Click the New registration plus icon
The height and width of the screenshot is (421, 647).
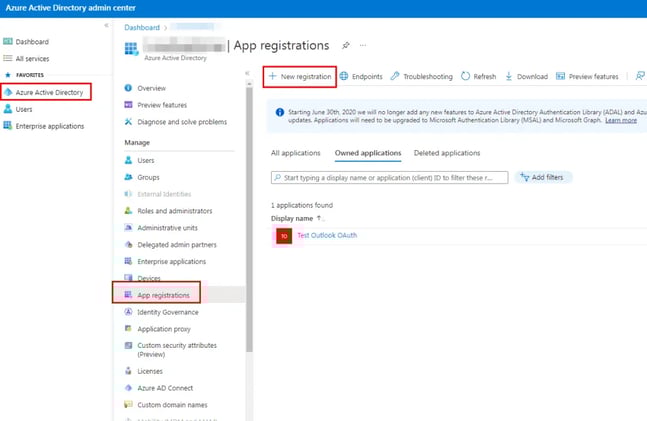272,76
